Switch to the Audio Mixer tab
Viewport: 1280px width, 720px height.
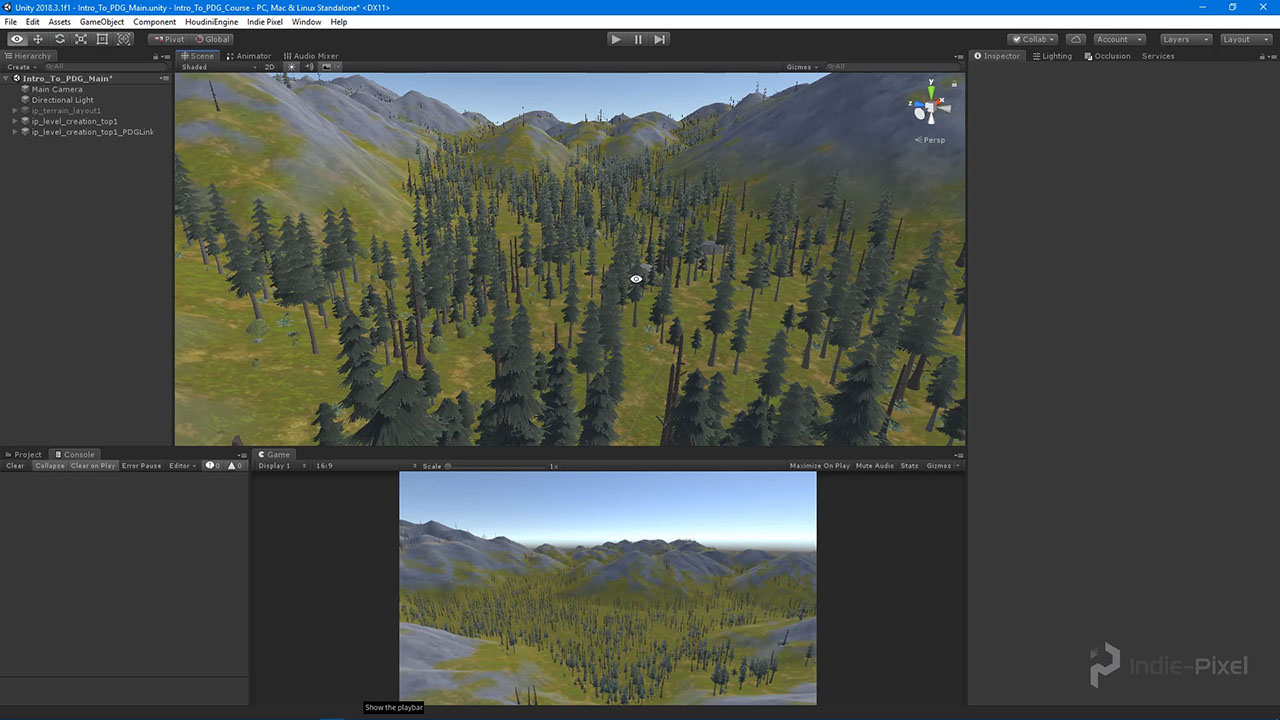(x=311, y=56)
